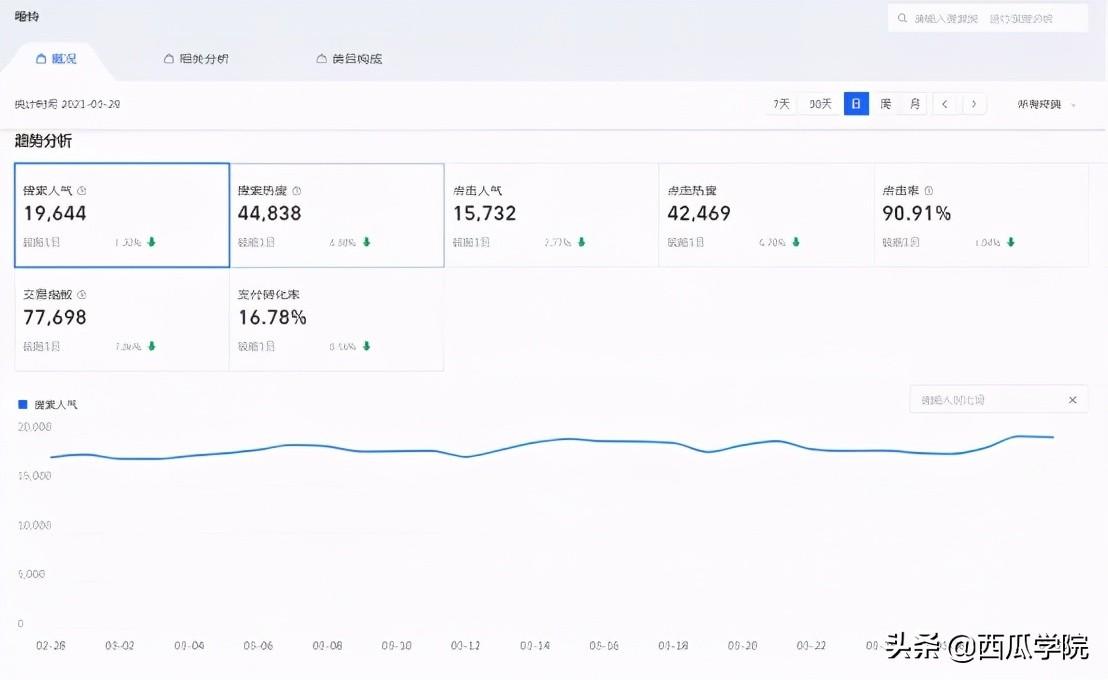Clear comparison input with the X icon
This screenshot has width=1108, height=680.
click(1073, 400)
